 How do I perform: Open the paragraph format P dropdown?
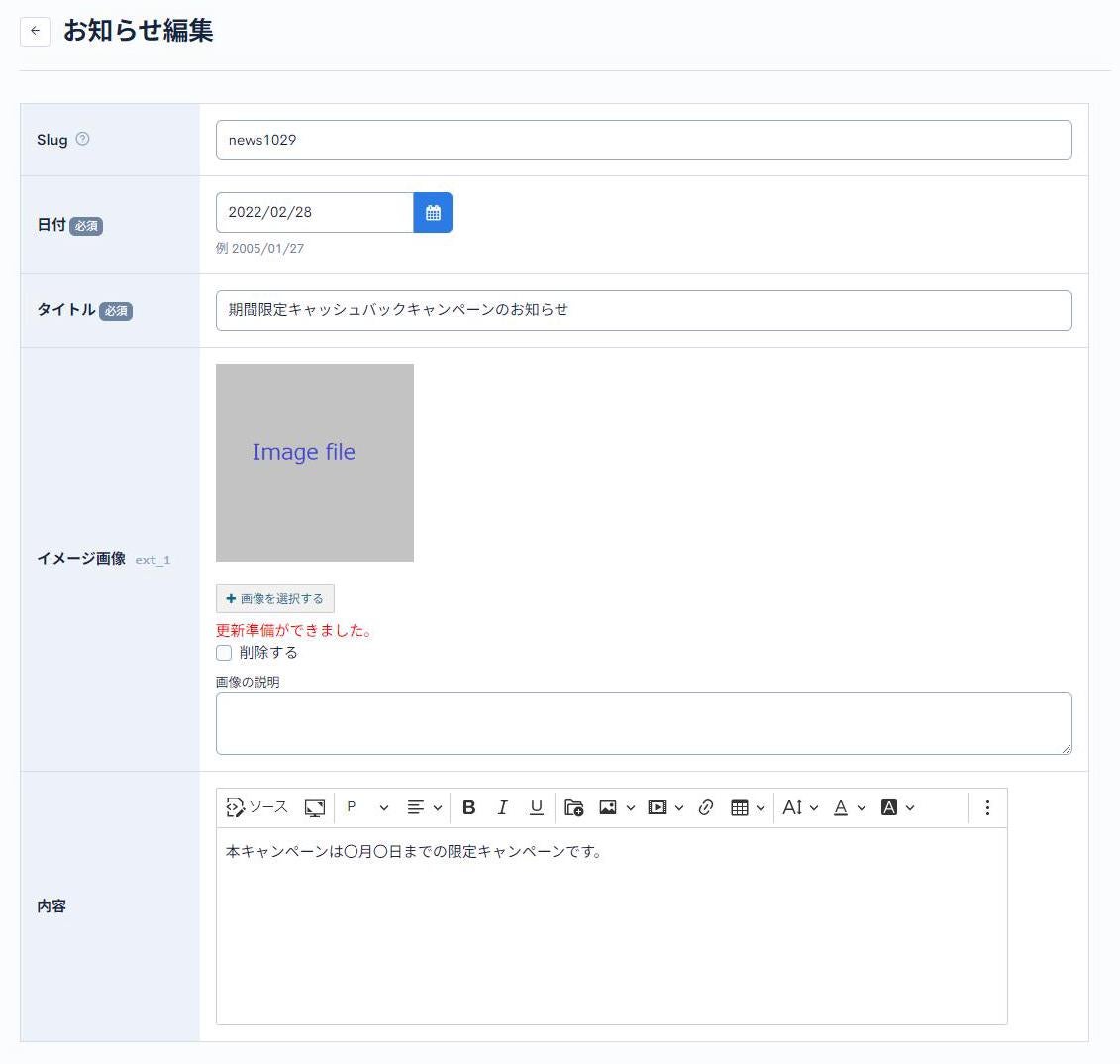tap(366, 807)
